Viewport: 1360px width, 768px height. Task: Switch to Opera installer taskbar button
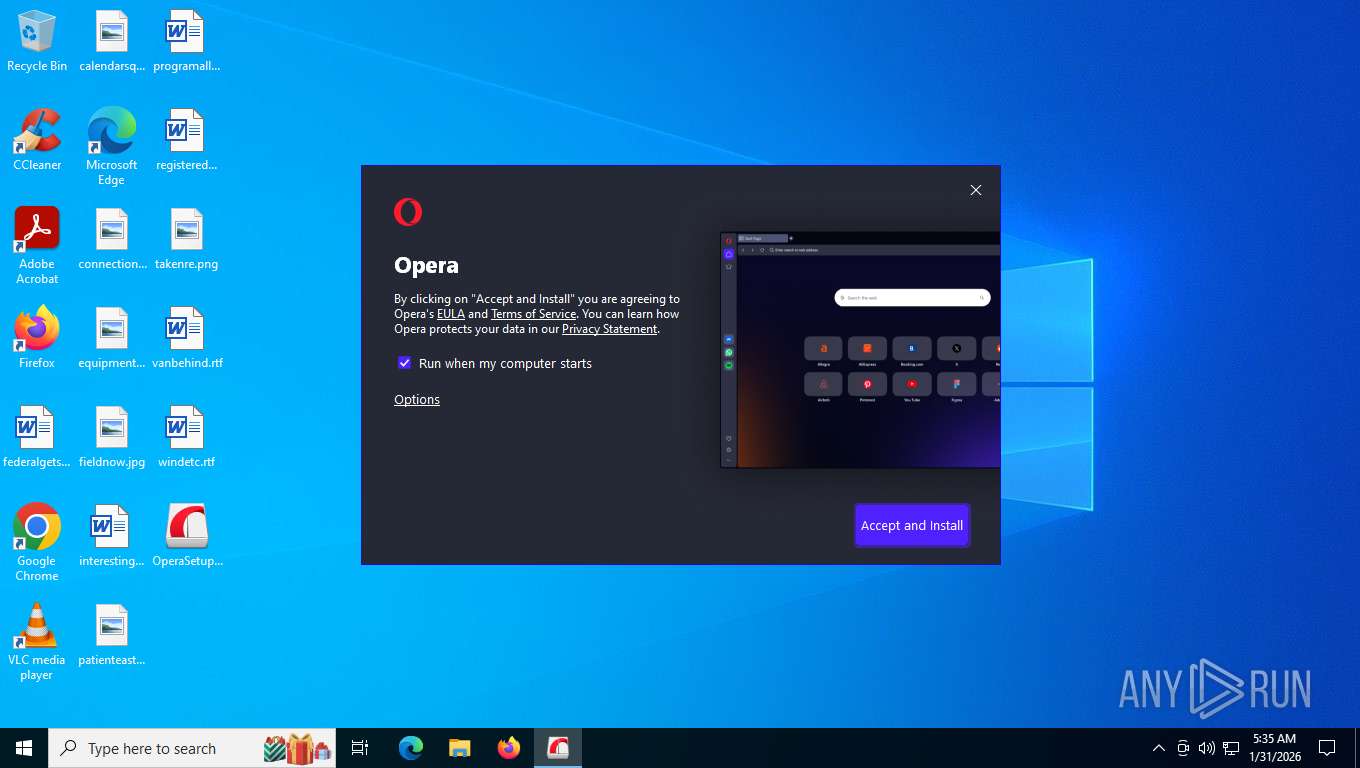tap(558, 748)
